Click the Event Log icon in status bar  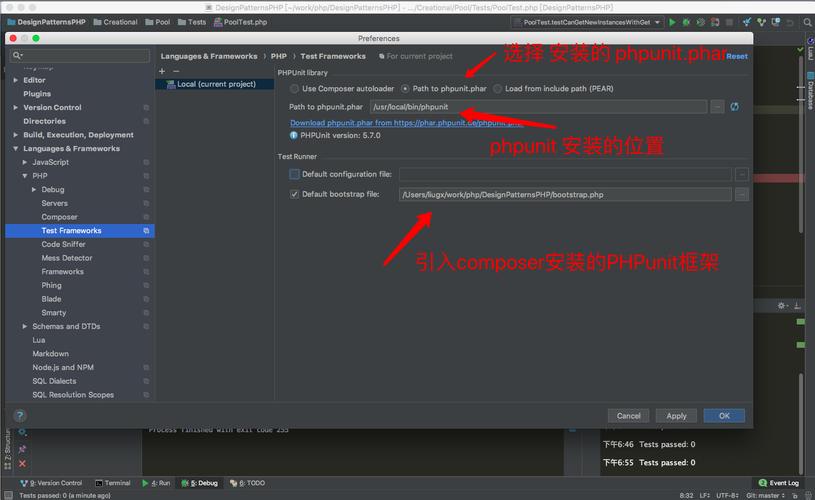click(763, 483)
